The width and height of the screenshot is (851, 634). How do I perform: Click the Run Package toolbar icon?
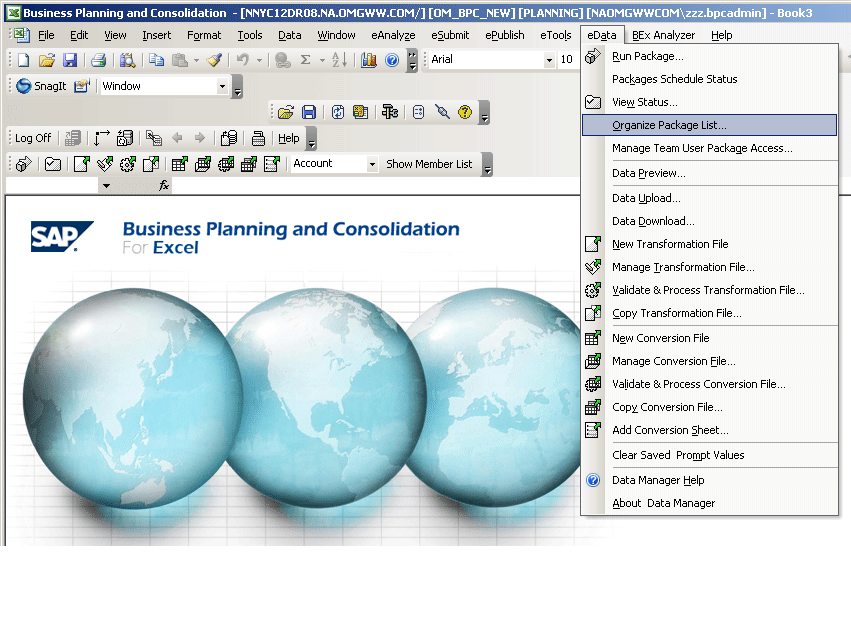pos(23,164)
